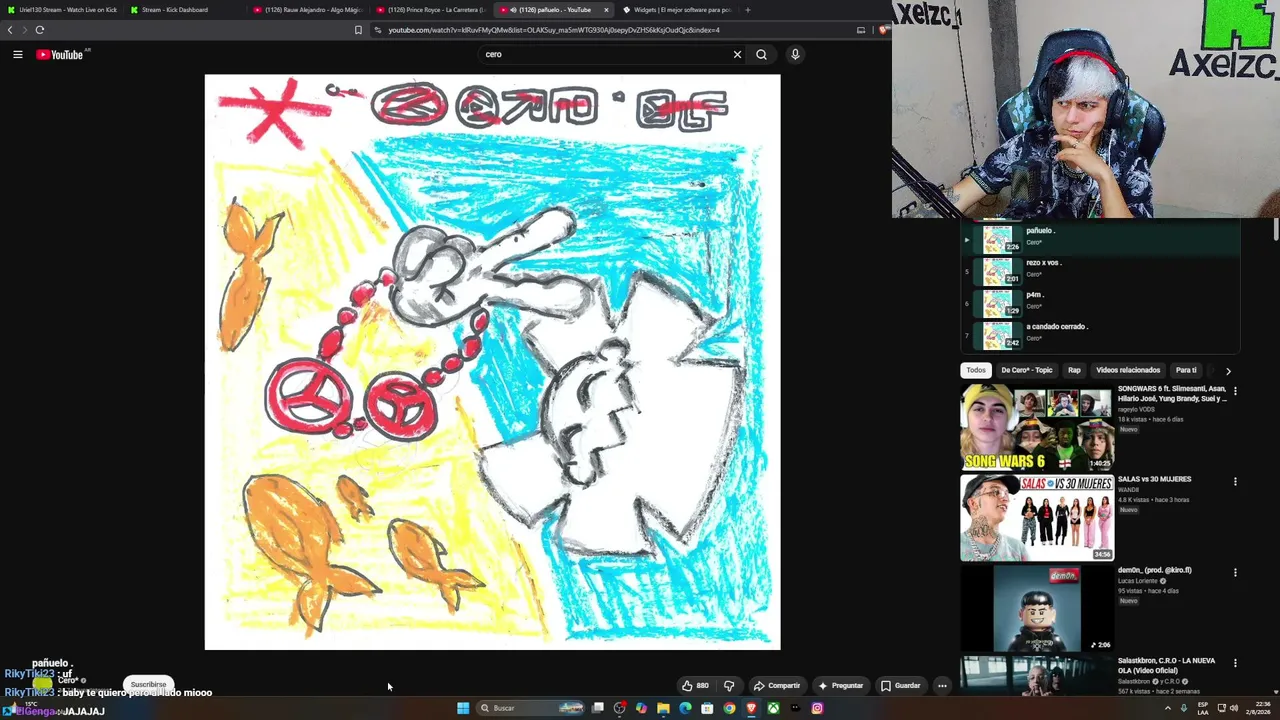
Task: Open Instagram from the taskbar
Action: (817, 708)
